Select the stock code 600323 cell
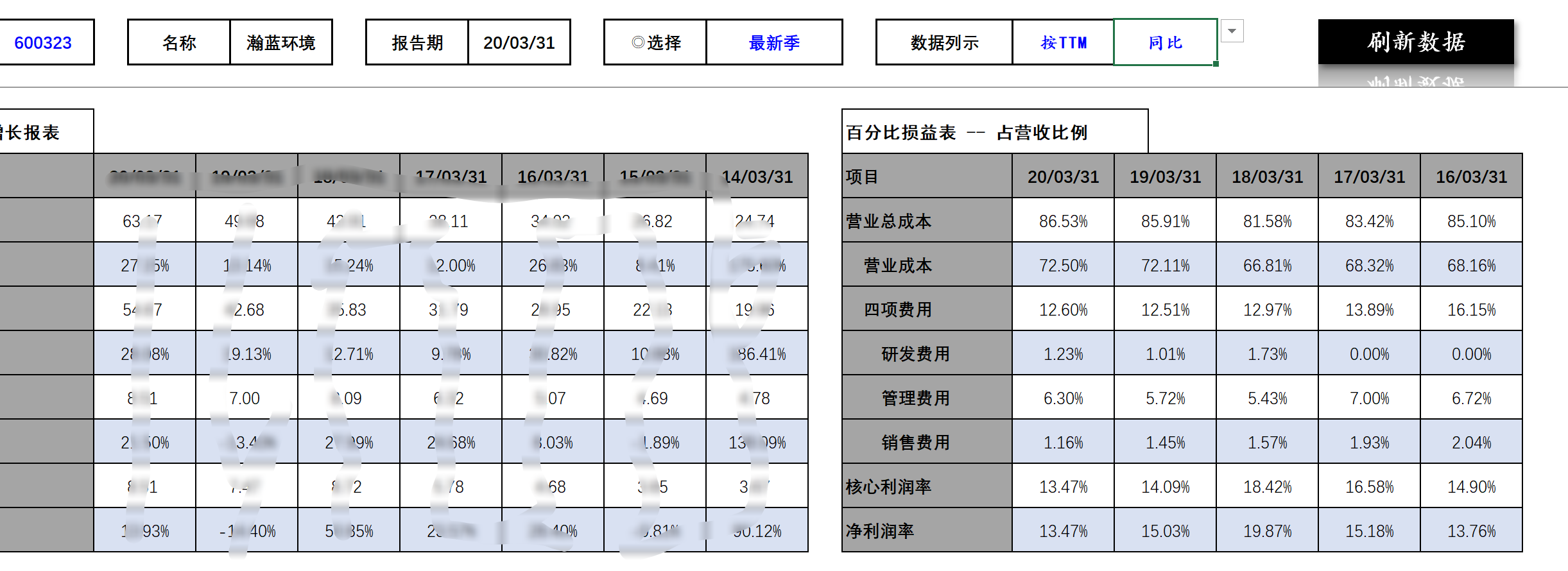This screenshot has width=1568, height=571. [43, 42]
